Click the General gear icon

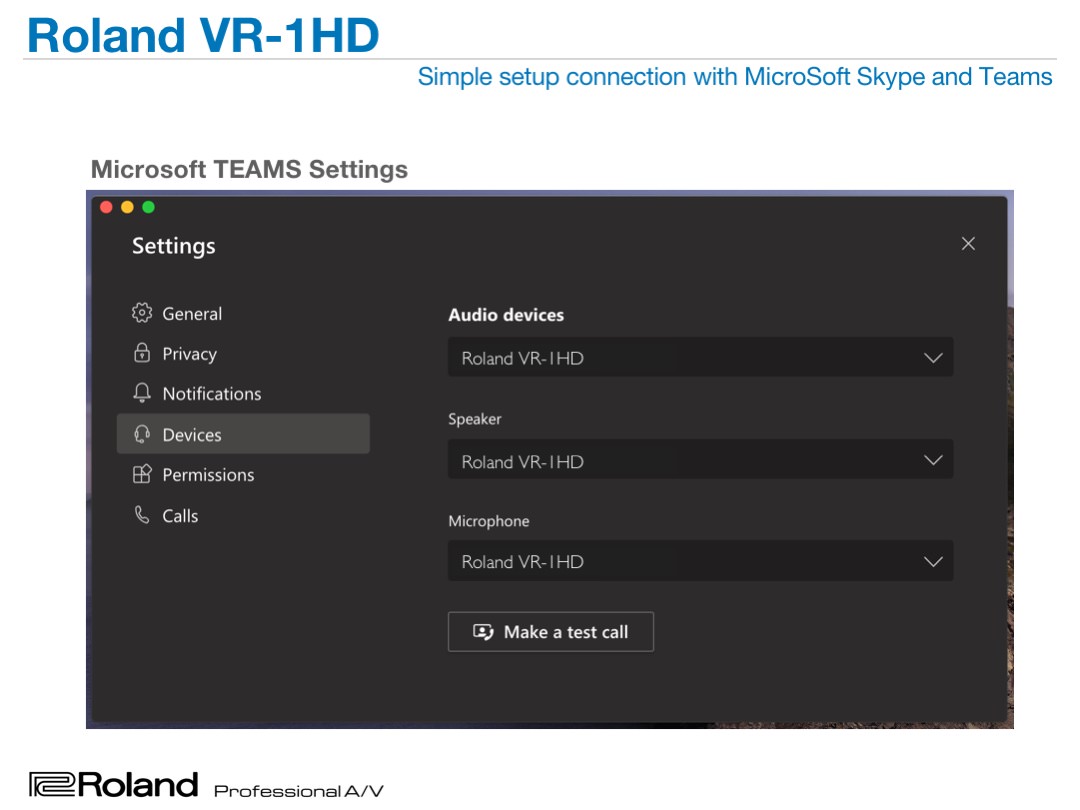142,313
